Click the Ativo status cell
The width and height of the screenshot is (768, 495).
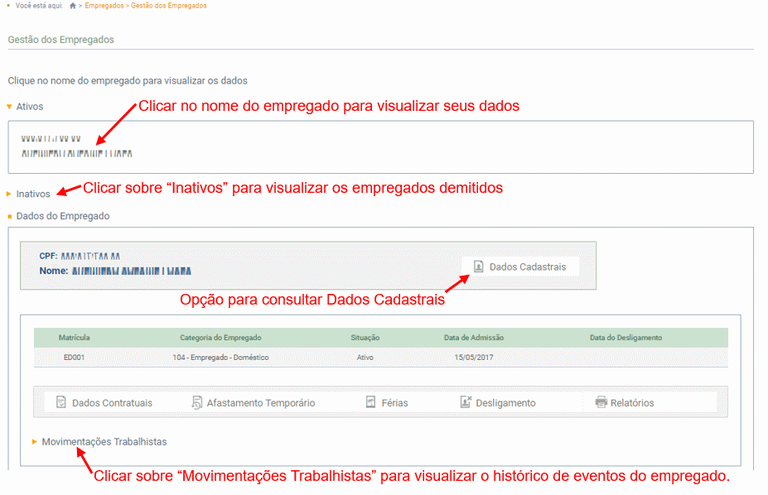[x=365, y=357]
